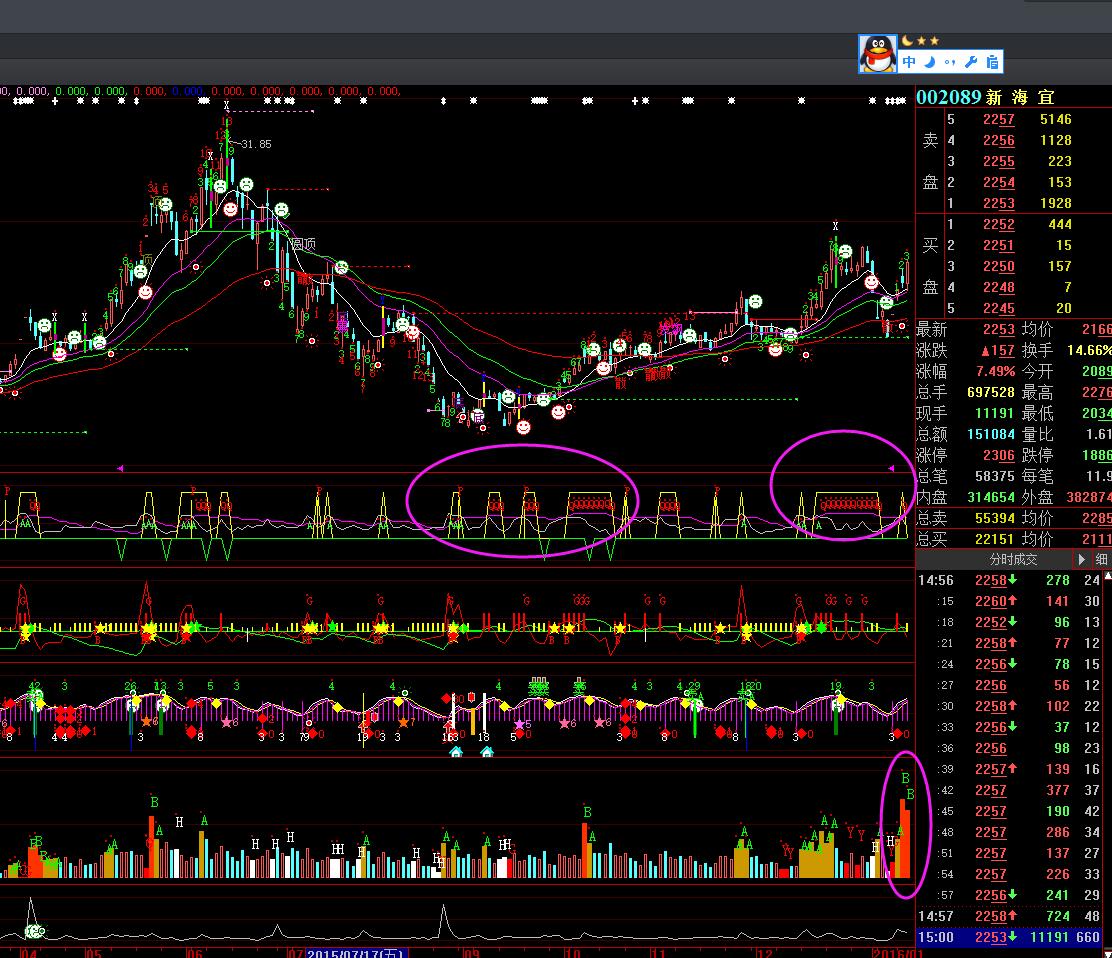Click the clipboard icon in the QQ input bar
1112x958 pixels.
tap(991, 62)
